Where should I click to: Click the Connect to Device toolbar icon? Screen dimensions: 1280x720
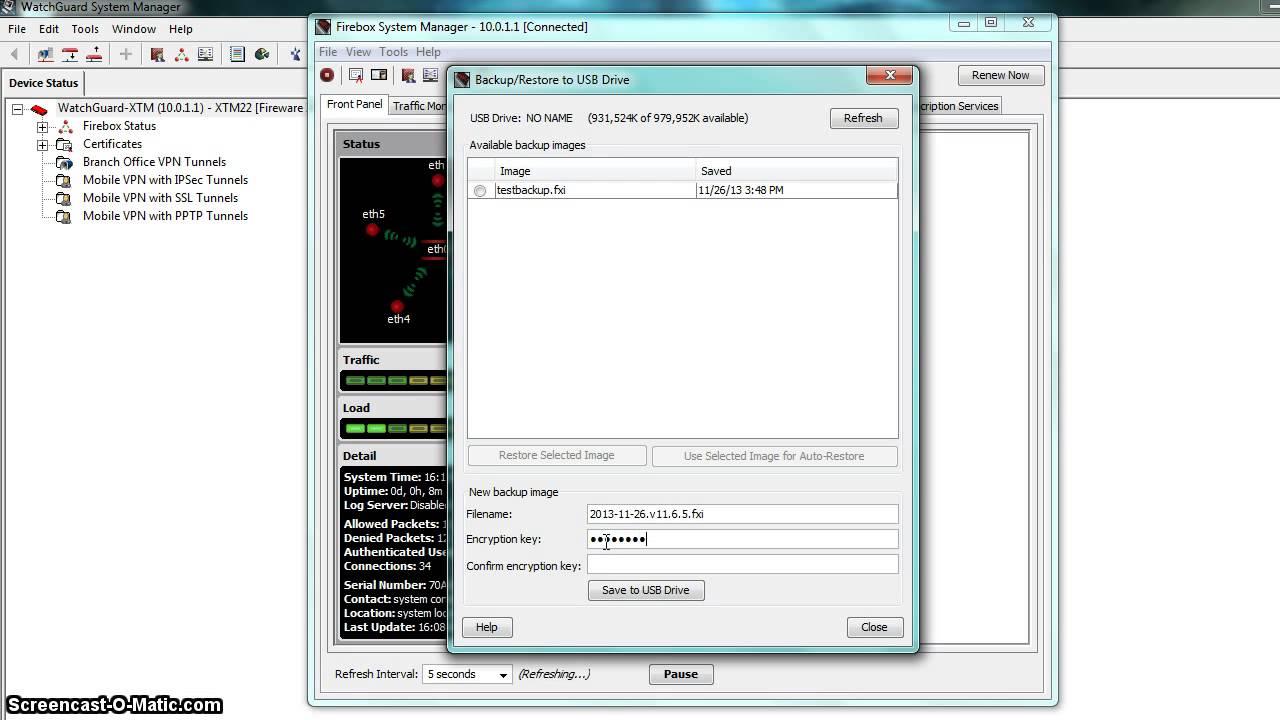(46, 54)
